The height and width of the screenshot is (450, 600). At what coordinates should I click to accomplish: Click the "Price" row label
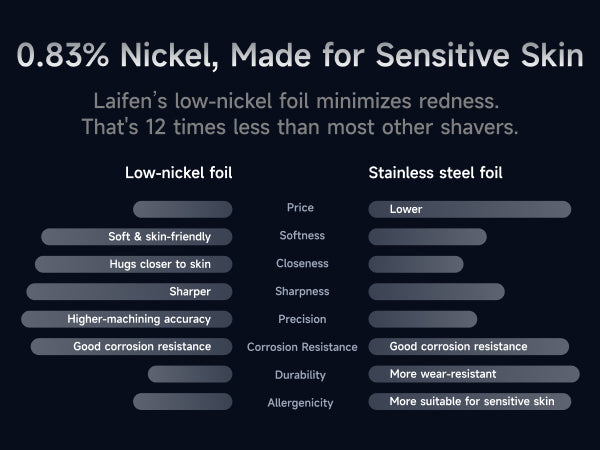(x=300, y=208)
